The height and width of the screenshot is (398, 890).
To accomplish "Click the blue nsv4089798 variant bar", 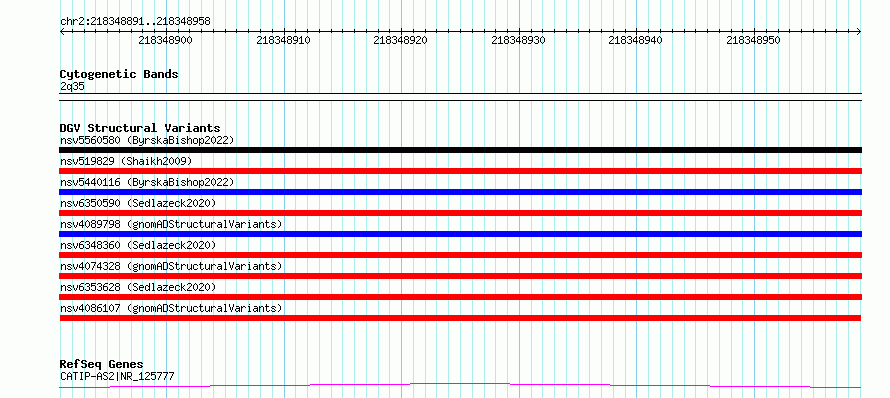I will (460, 234).
